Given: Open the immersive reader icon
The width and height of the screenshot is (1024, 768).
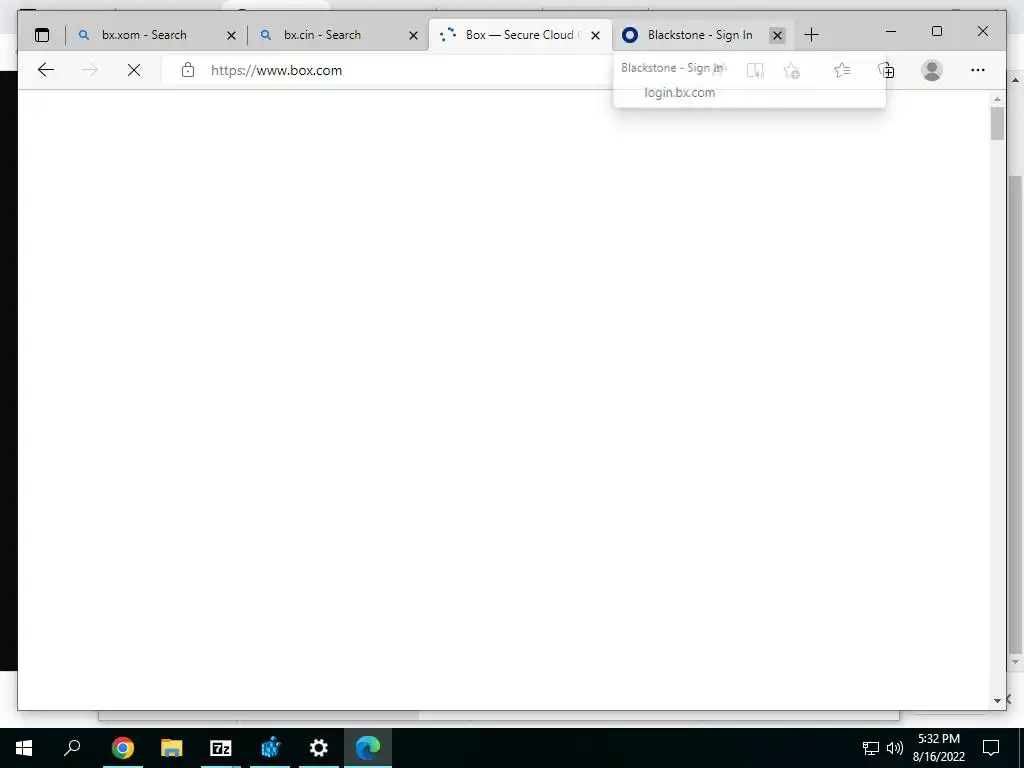Looking at the screenshot, I should [756, 70].
